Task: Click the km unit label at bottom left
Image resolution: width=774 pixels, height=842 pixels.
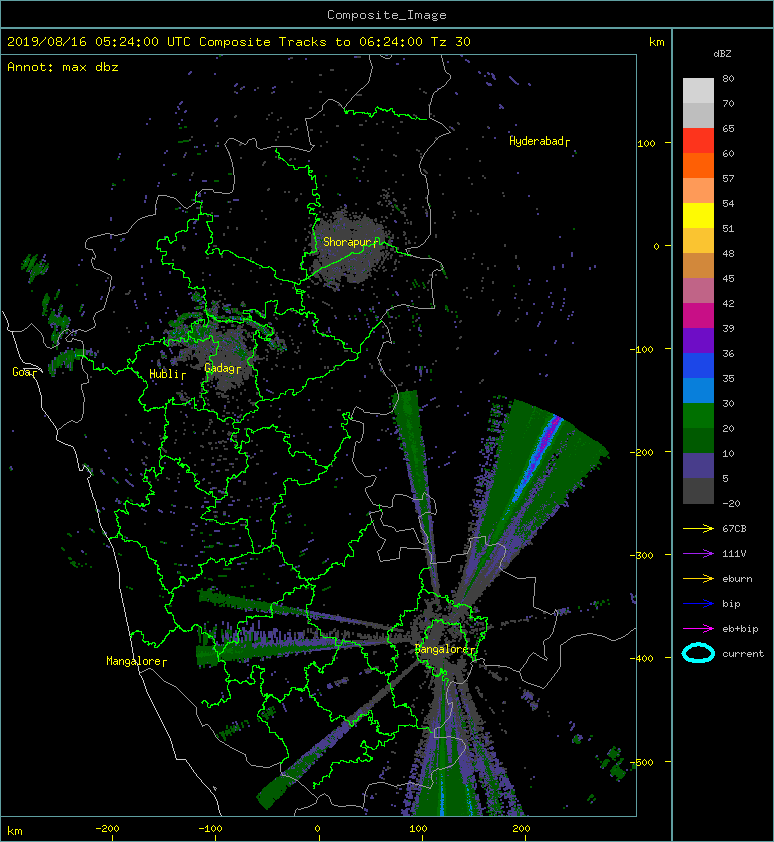Action: (15, 831)
